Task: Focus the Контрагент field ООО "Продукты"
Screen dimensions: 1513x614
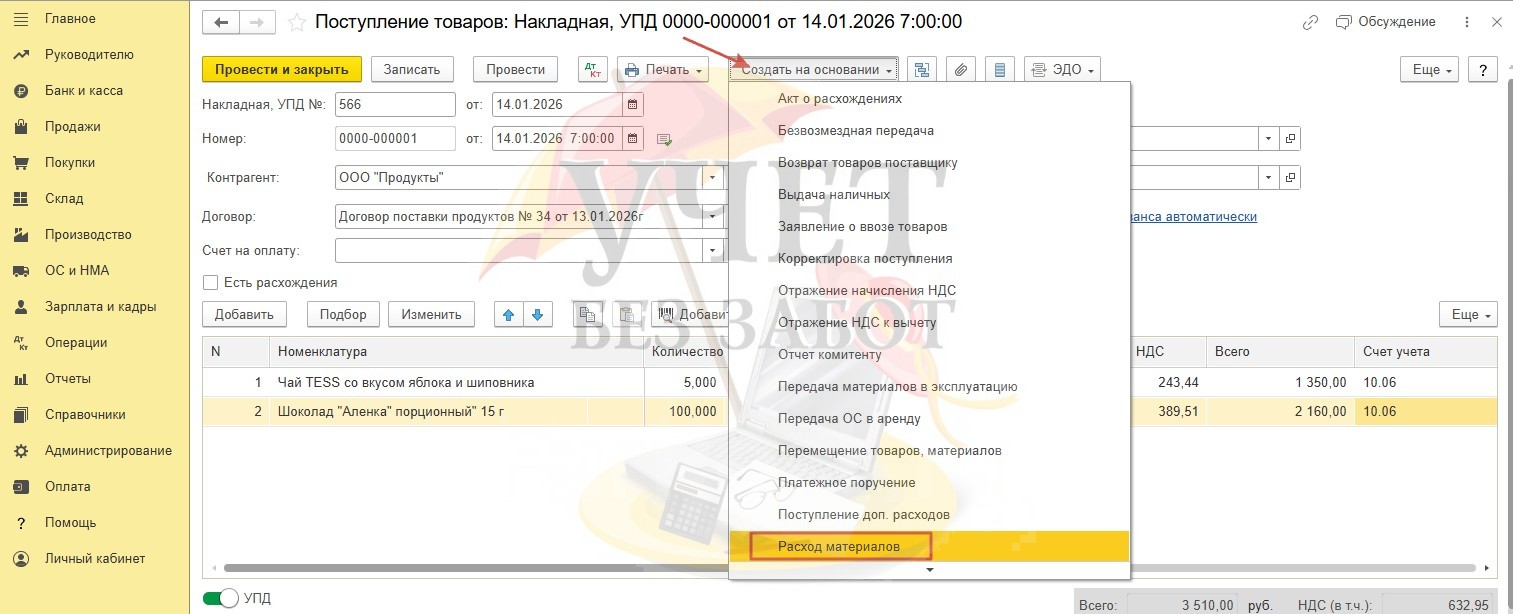Action: pos(520,178)
